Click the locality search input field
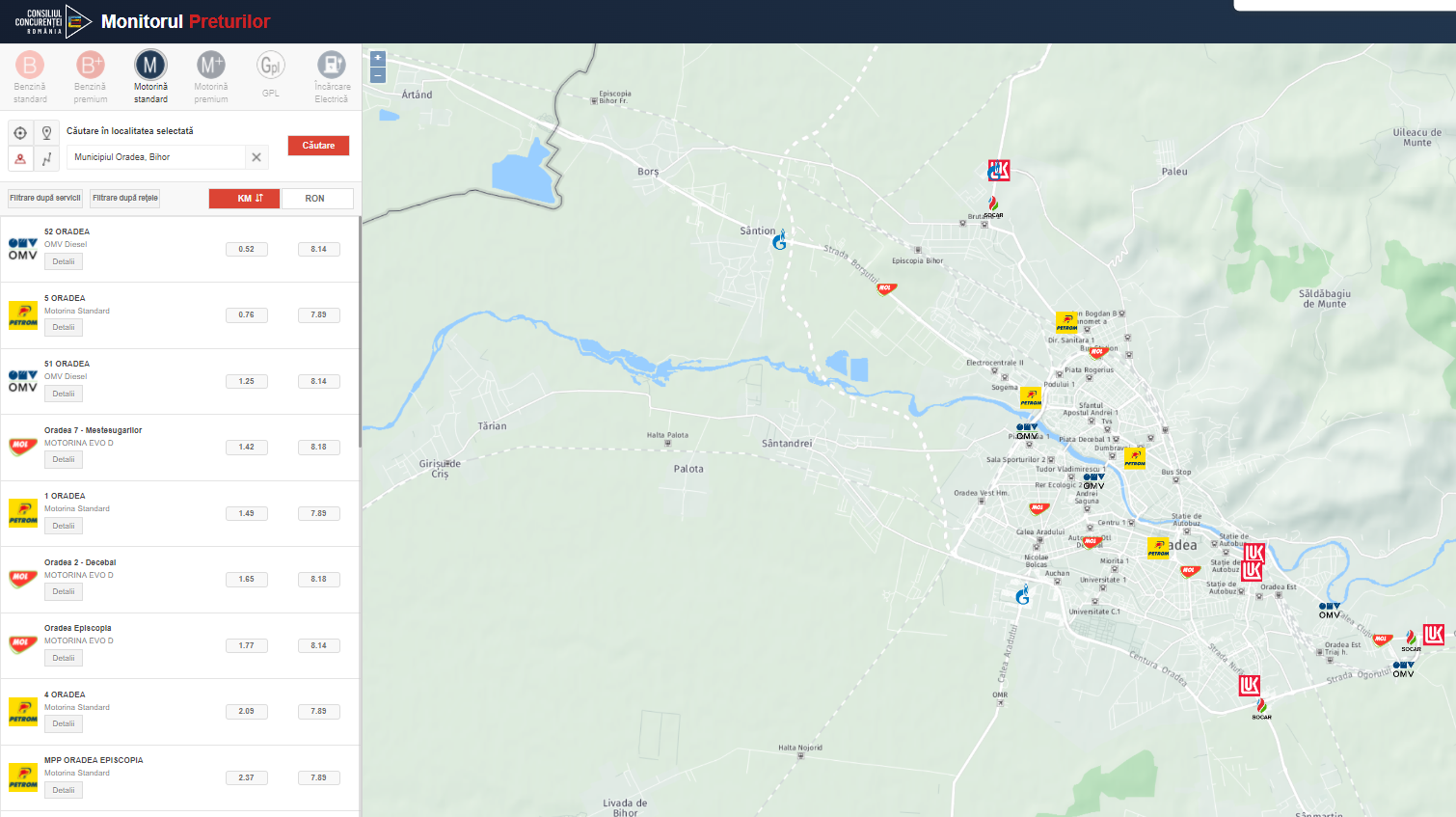 coord(154,157)
